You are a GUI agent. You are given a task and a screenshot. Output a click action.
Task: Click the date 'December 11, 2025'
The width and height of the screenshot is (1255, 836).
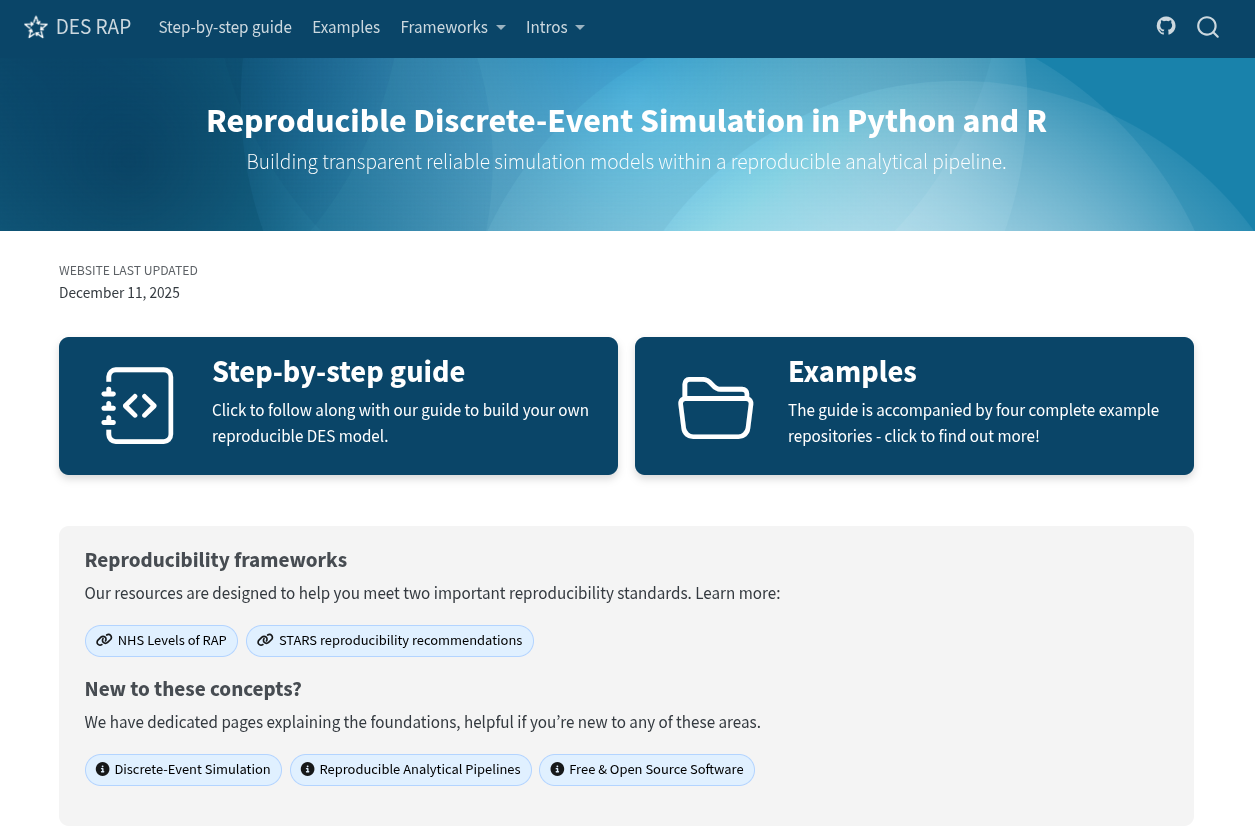pos(119,293)
